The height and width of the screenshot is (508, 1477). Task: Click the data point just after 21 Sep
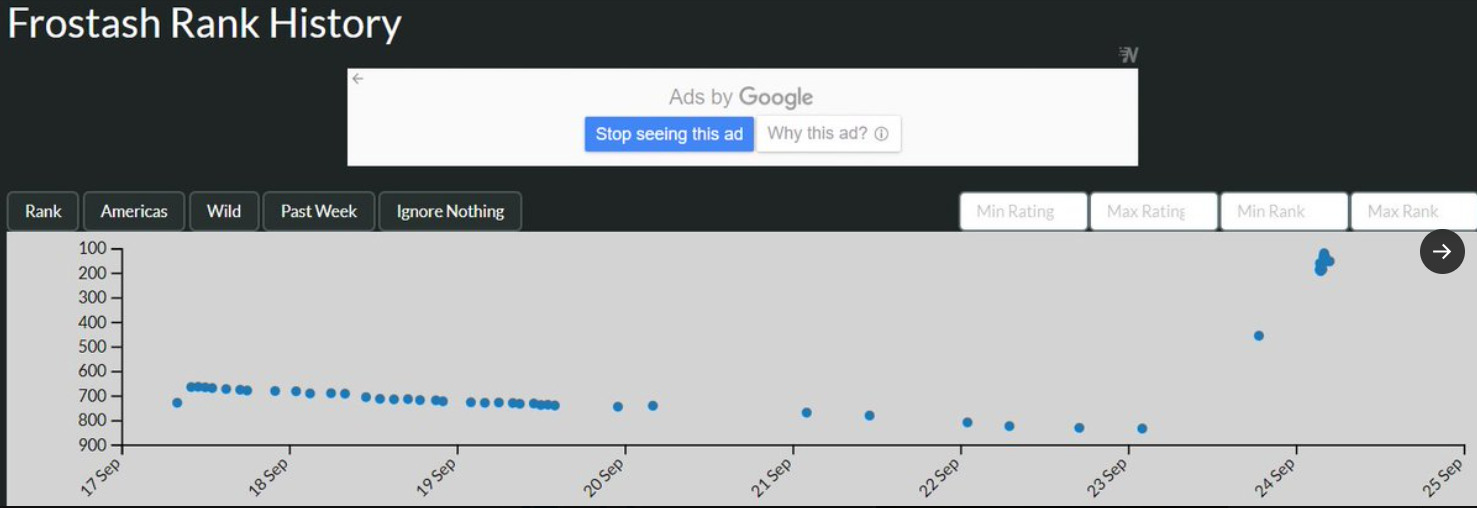point(807,413)
